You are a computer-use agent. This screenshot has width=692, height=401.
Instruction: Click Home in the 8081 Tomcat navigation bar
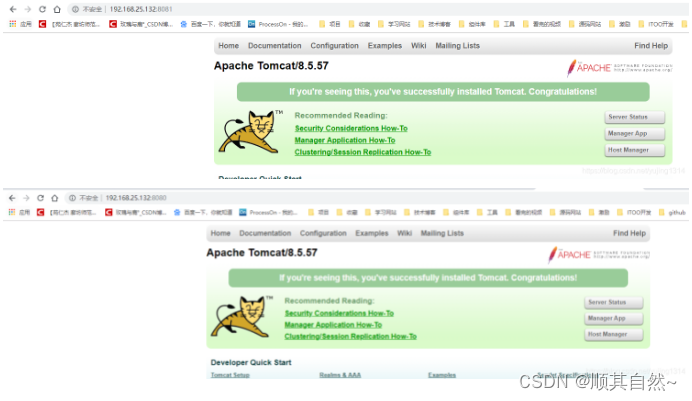pos(228,45)
